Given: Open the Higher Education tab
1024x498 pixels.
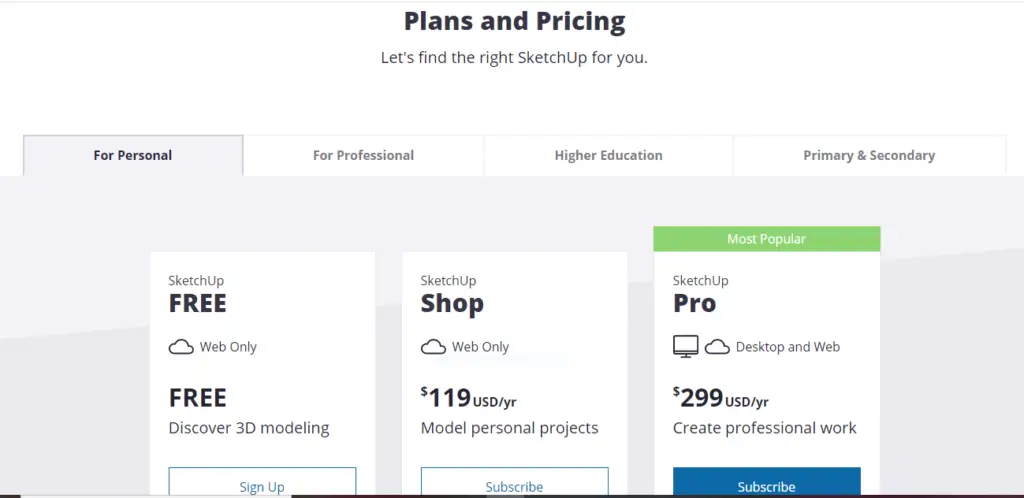Looking at the screenshot, I should pyautogui.click(x=608, y=155).
